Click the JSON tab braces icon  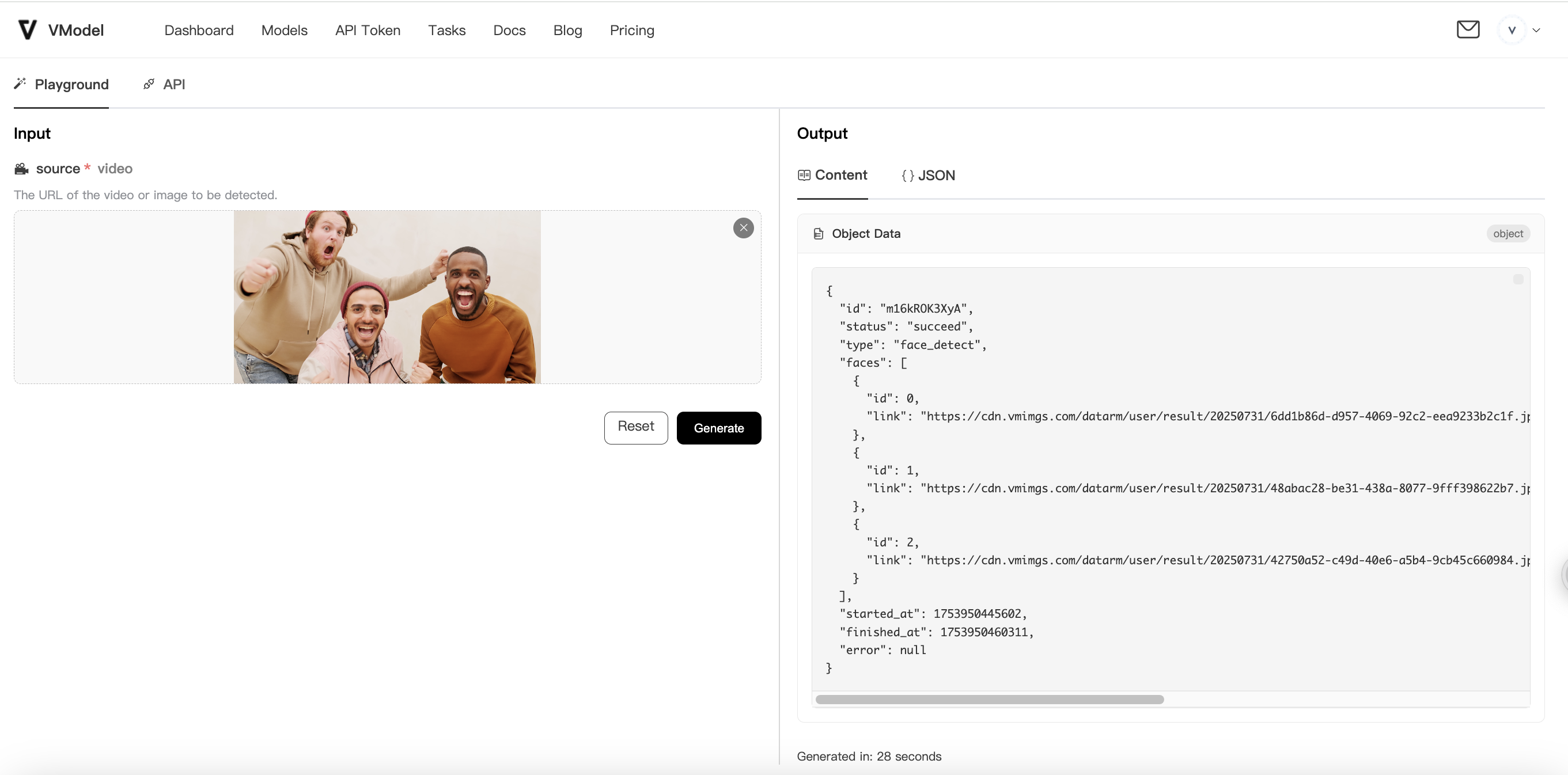(x=908, y=176)
